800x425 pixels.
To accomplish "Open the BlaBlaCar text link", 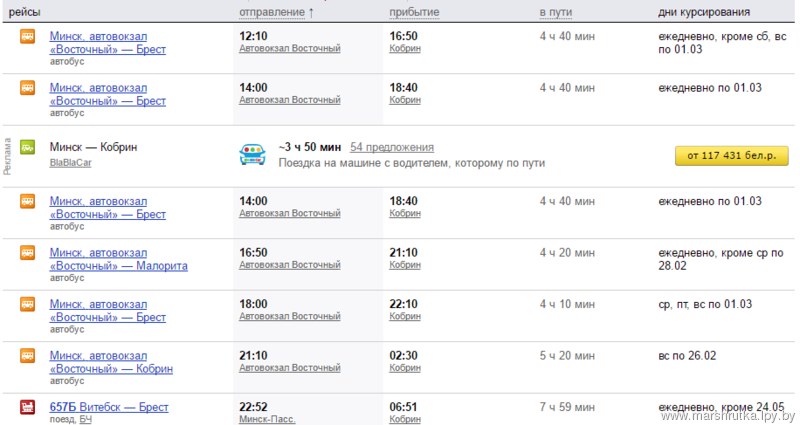I will 70,163.
